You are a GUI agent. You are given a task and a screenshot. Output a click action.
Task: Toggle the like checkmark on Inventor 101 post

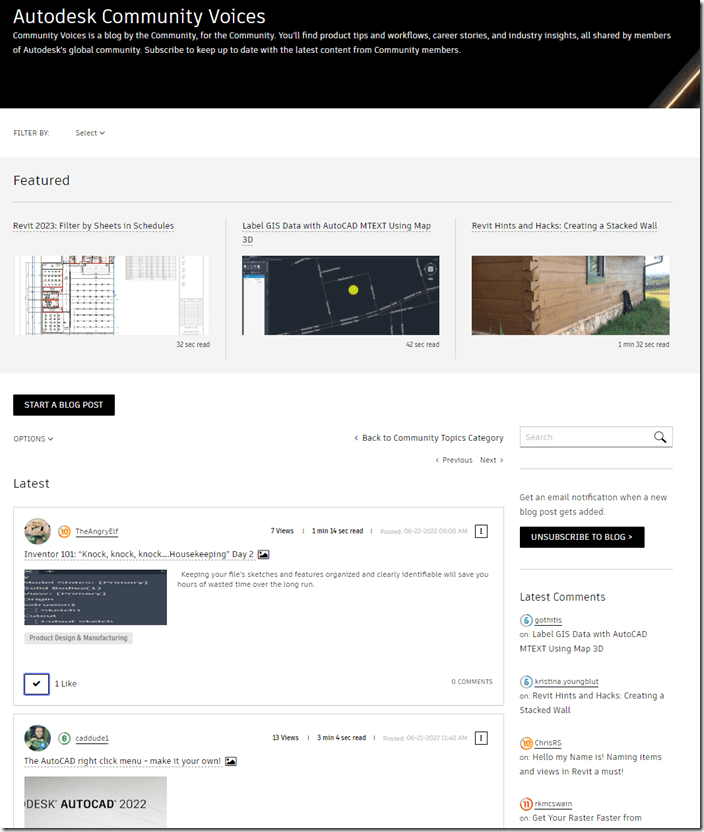[36, 684]
